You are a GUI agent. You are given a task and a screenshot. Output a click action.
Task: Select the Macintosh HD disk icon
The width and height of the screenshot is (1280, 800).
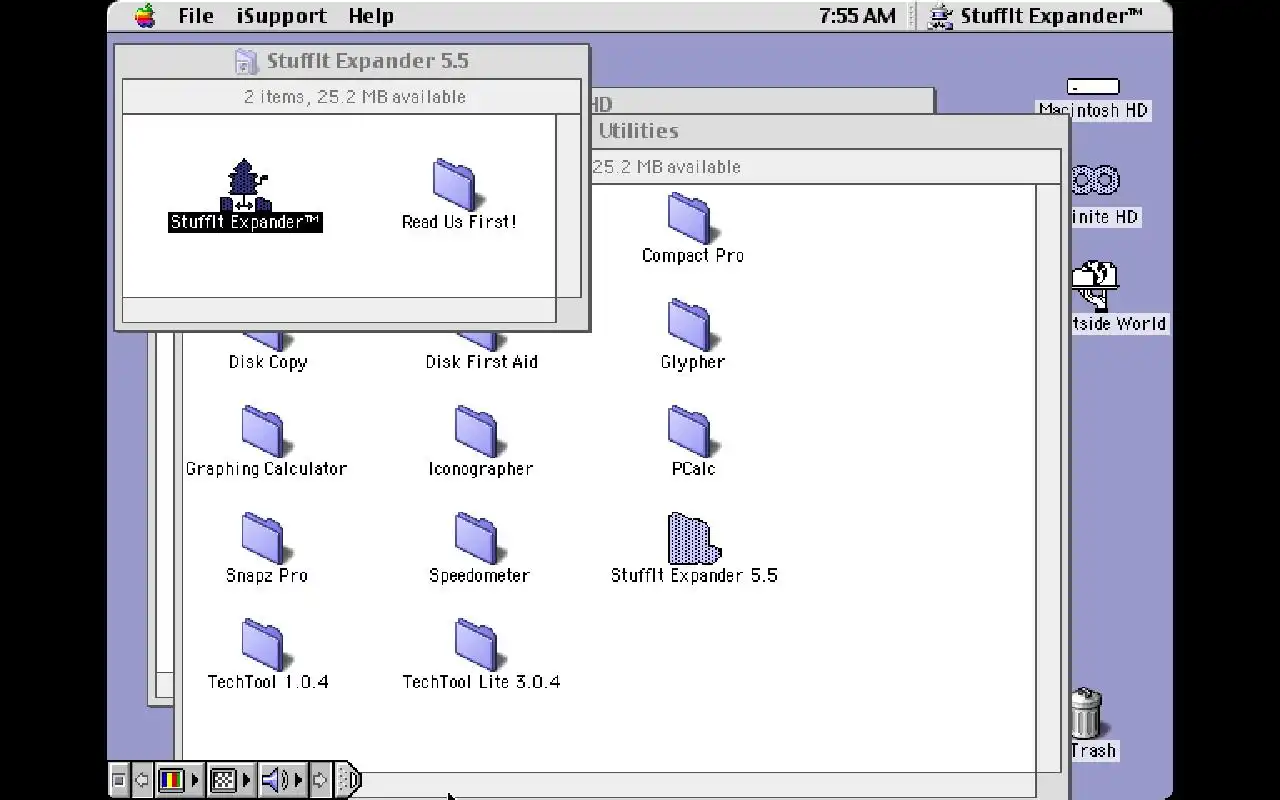(1093, 86)
